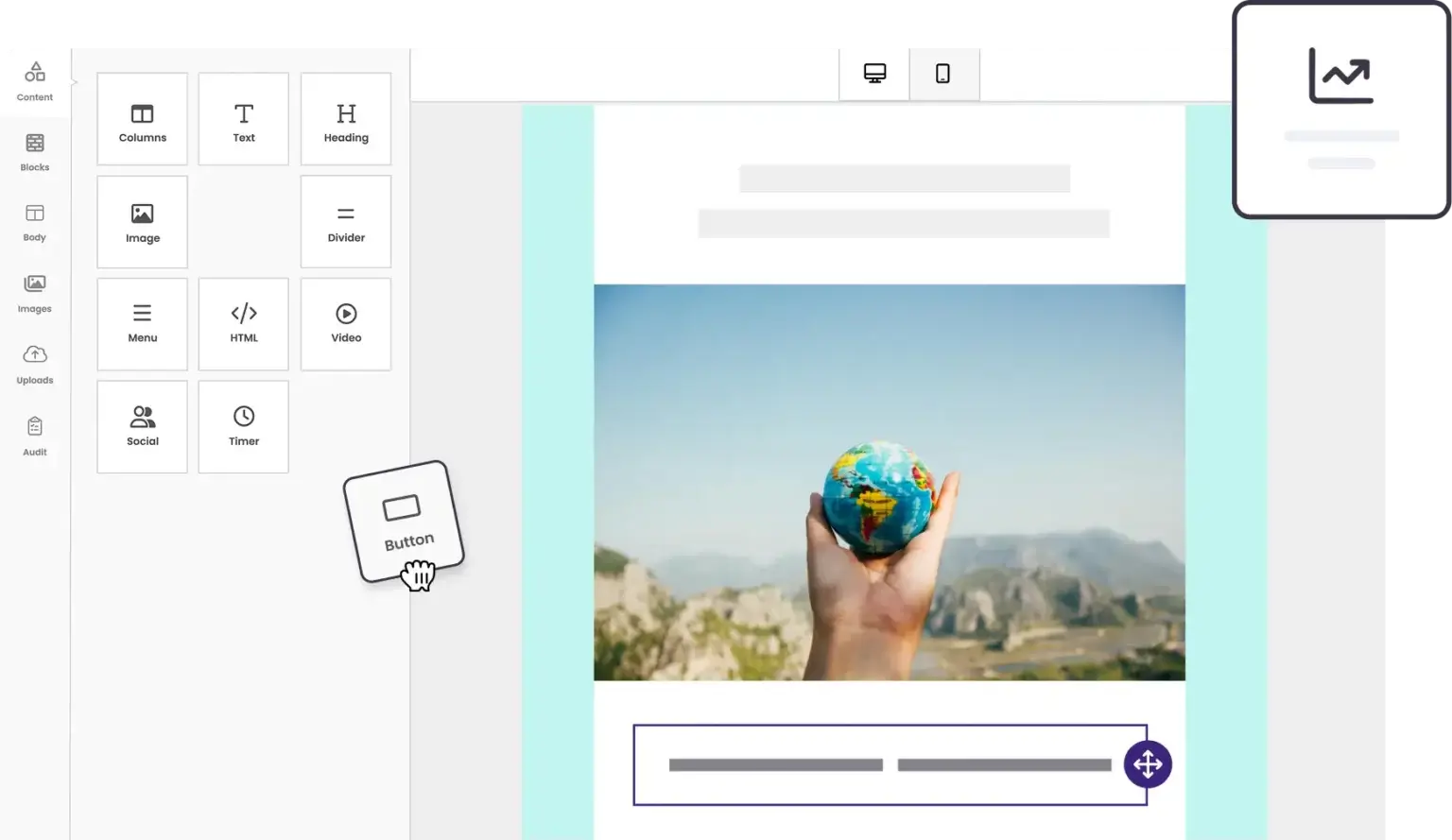
Task: Switch to mobile preview mode
Action: click(942, 74)
